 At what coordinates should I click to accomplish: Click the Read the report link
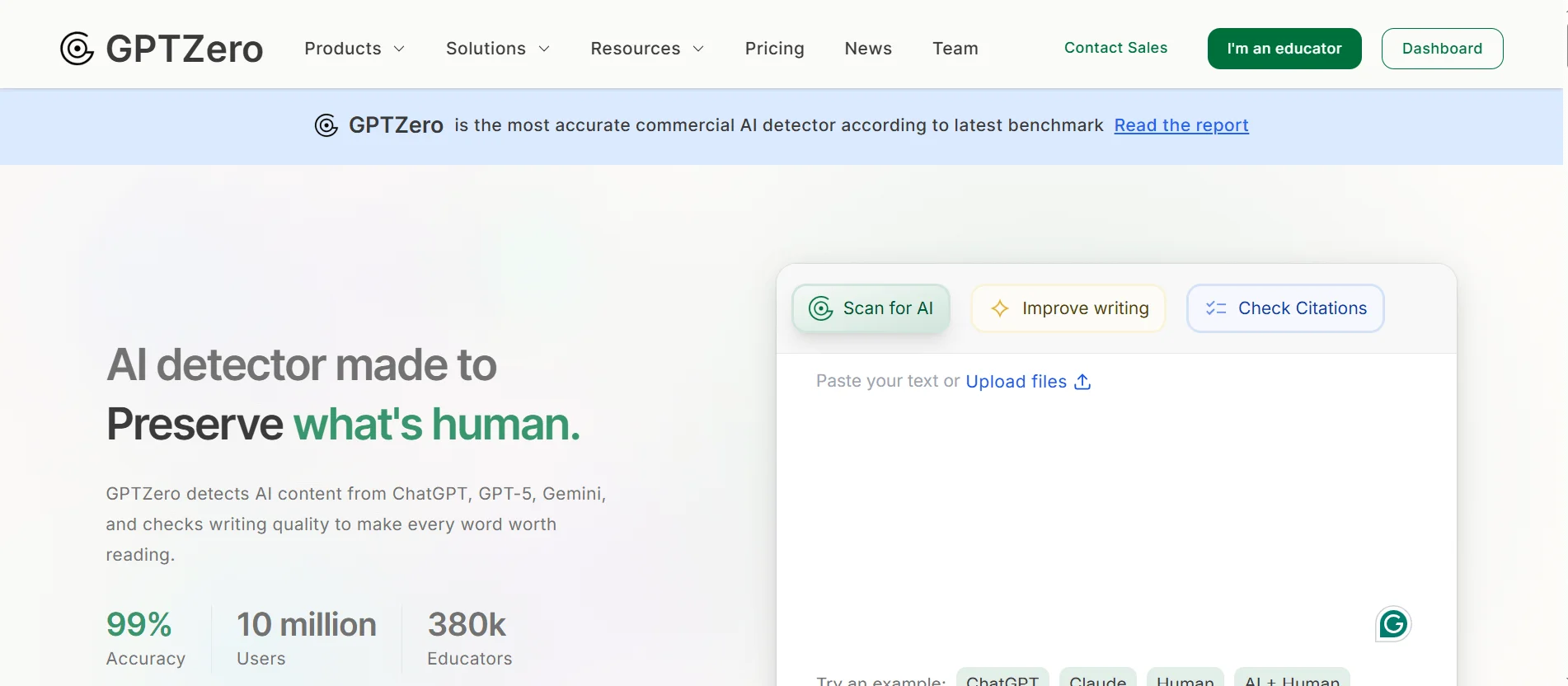point(1181,125)
